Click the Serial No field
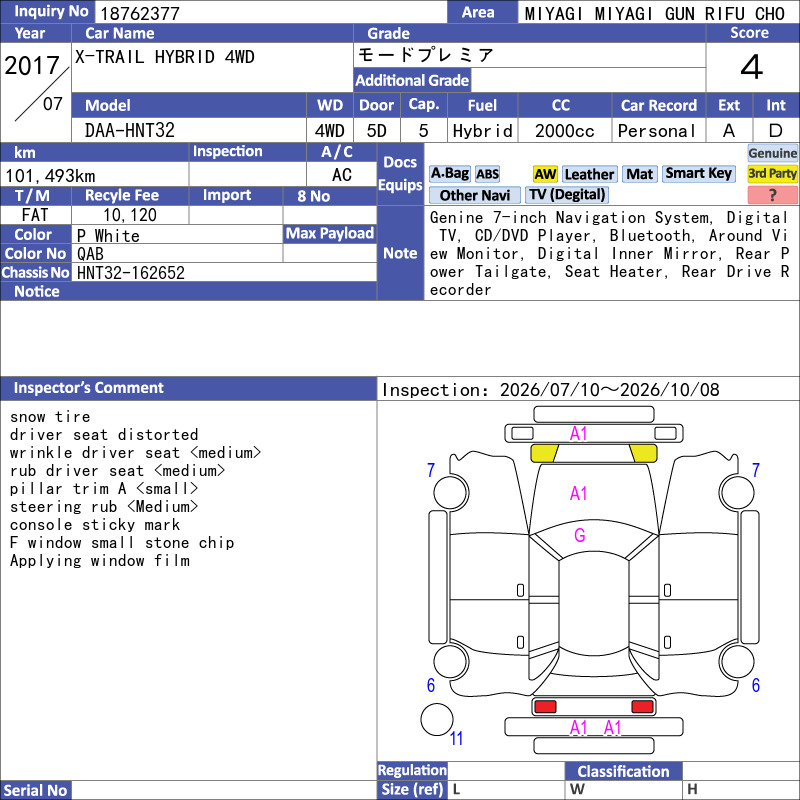The height and width of the screenshot is (800, 800). point(223,790)
